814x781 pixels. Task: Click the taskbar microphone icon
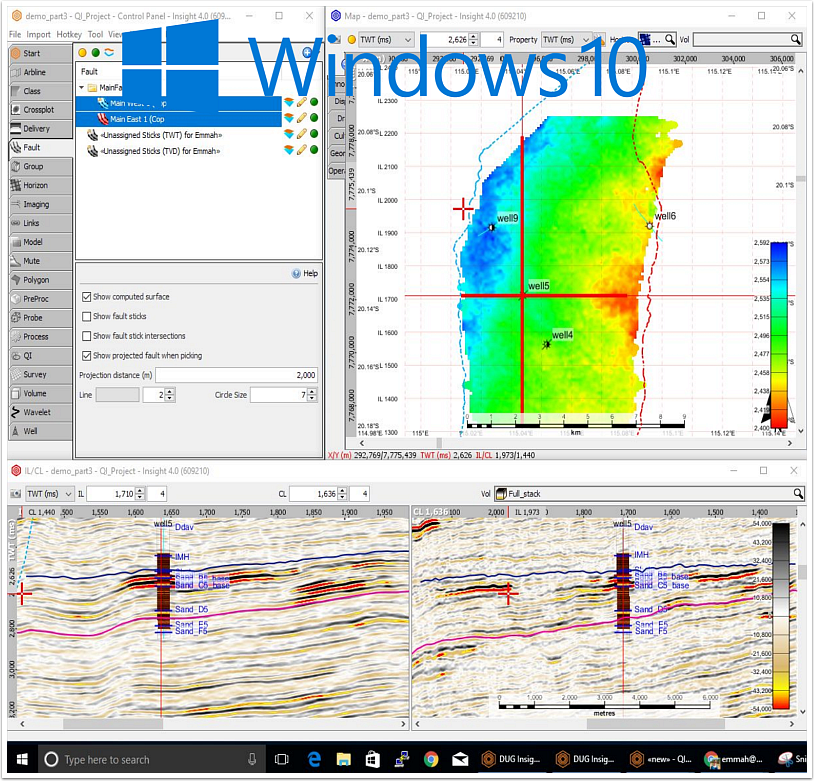coord(252,760)
